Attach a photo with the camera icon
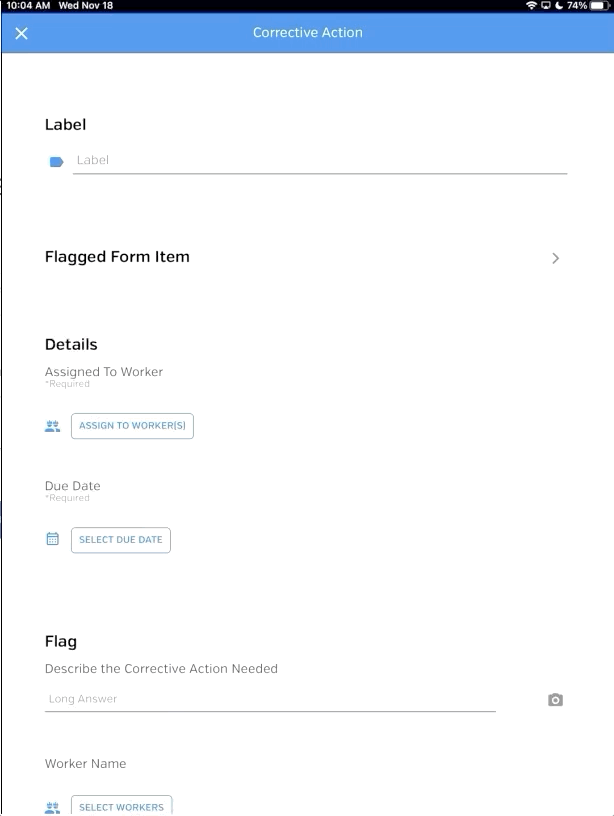This screenshot has height=816, width=614. [x=555, y=700]
